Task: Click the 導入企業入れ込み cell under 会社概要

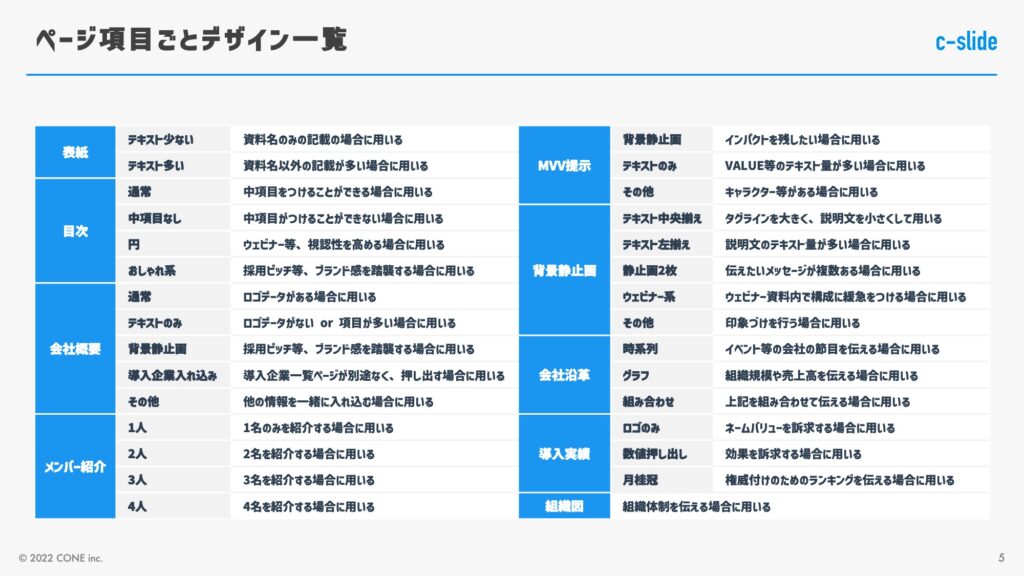Action: click(x=175, y=375)
